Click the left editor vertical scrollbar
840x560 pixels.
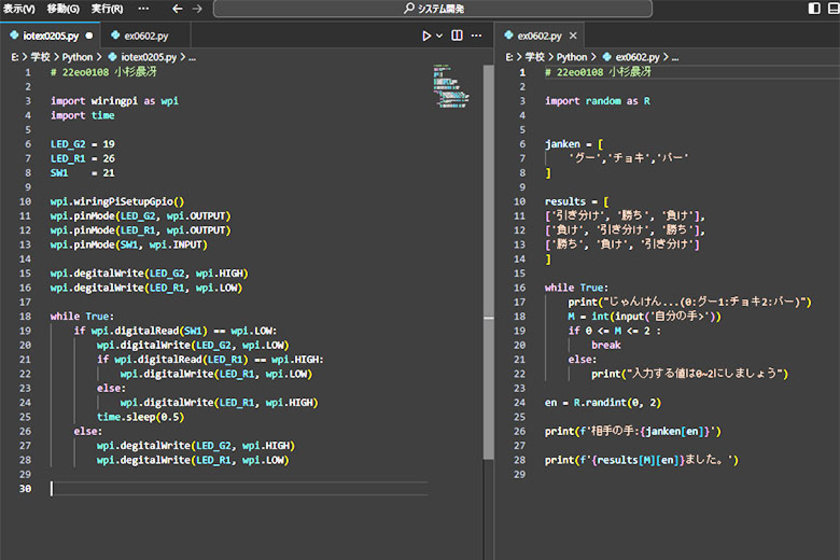tap(488, 250)
